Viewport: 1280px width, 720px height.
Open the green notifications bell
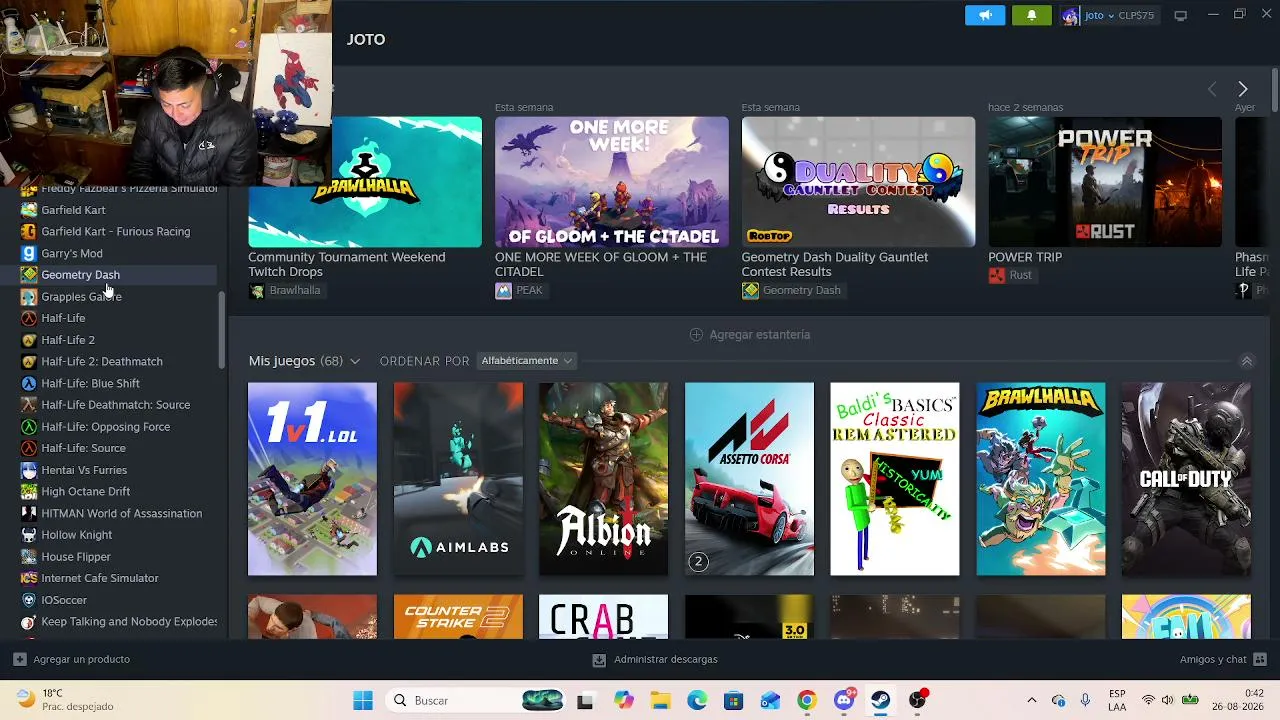pos(1032,15)
